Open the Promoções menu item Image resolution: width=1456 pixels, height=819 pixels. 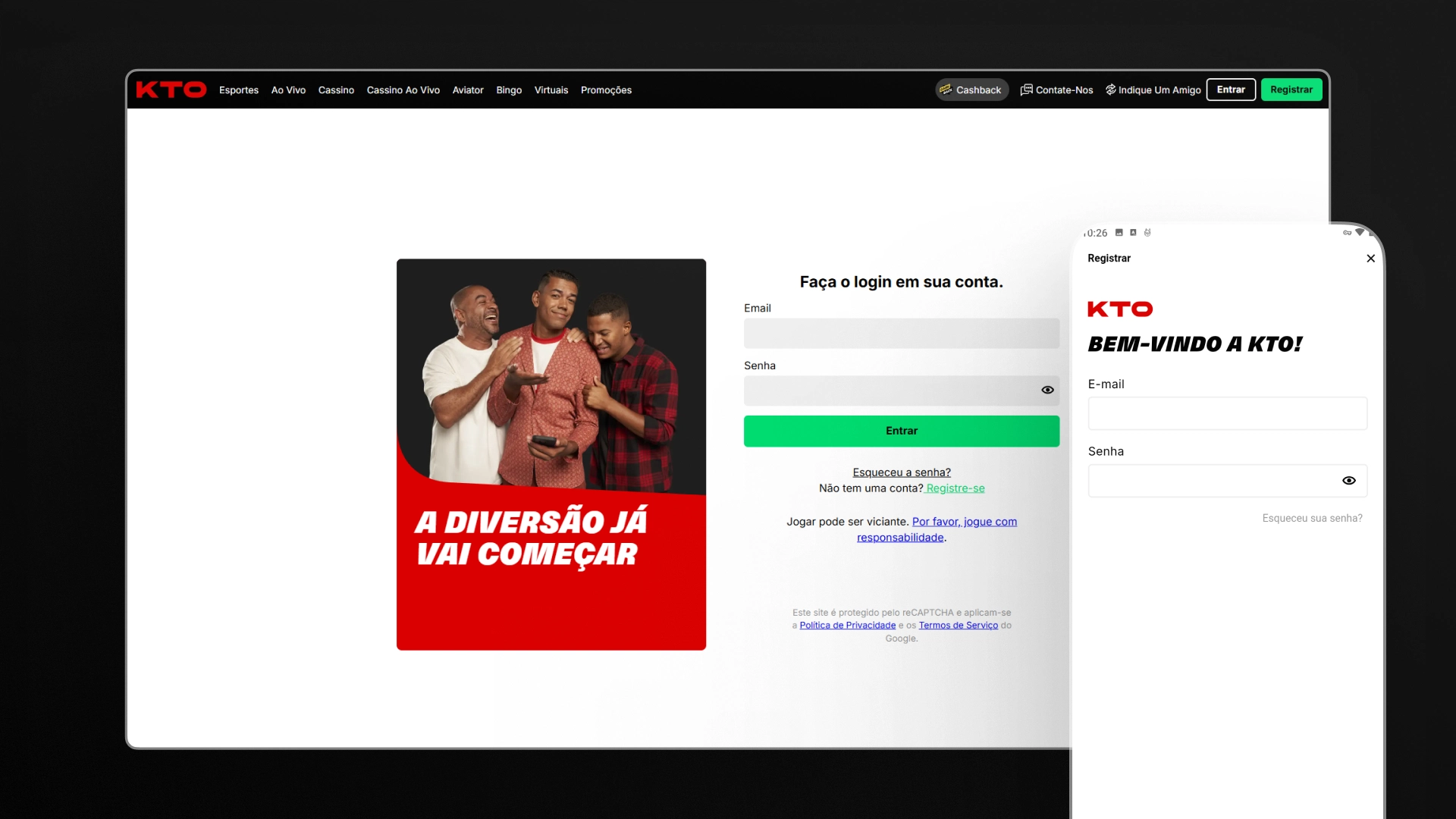point(606,89)
